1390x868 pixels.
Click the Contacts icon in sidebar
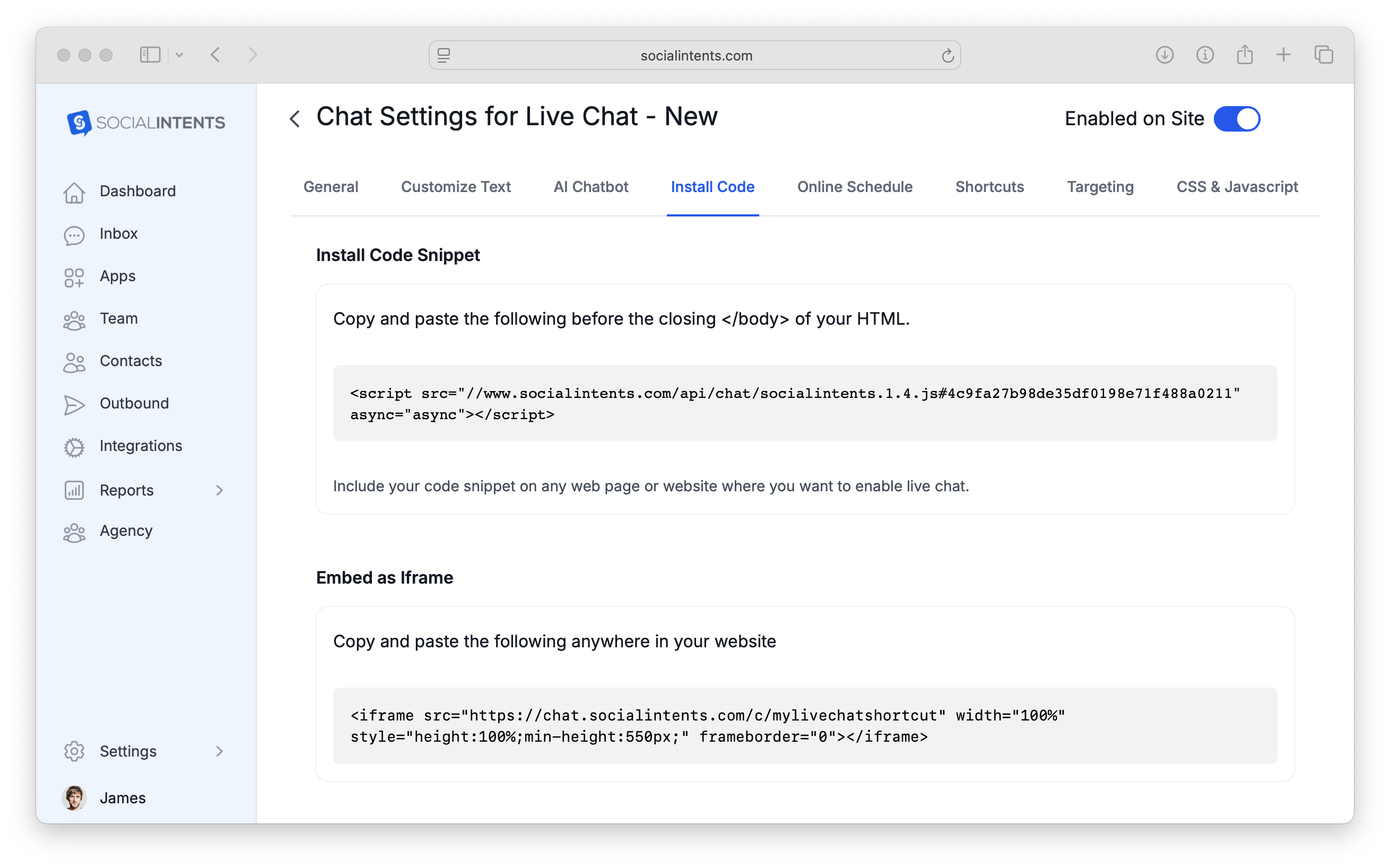[74, 362]
